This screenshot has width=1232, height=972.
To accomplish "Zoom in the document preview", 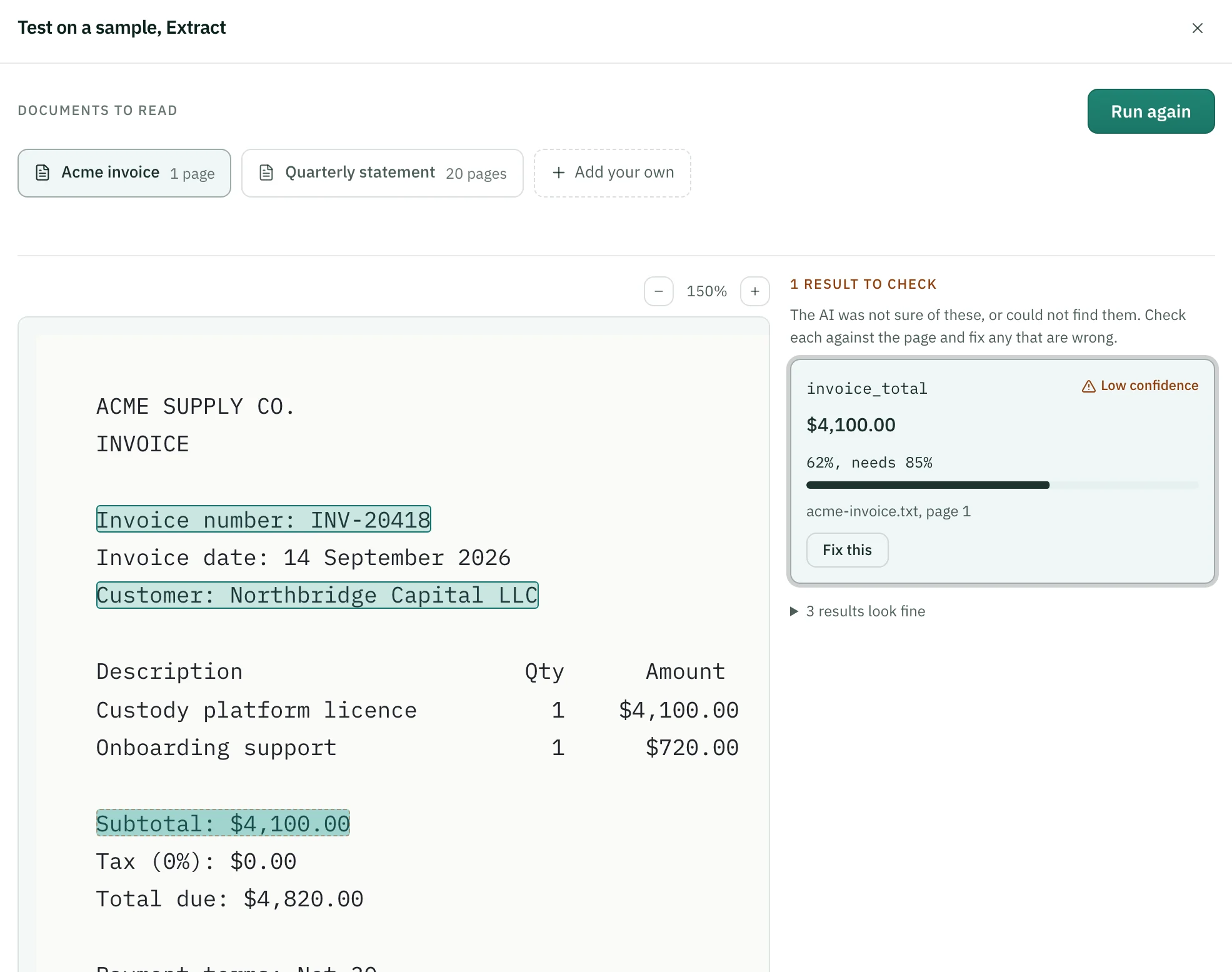I will click(x=755, y=291).
